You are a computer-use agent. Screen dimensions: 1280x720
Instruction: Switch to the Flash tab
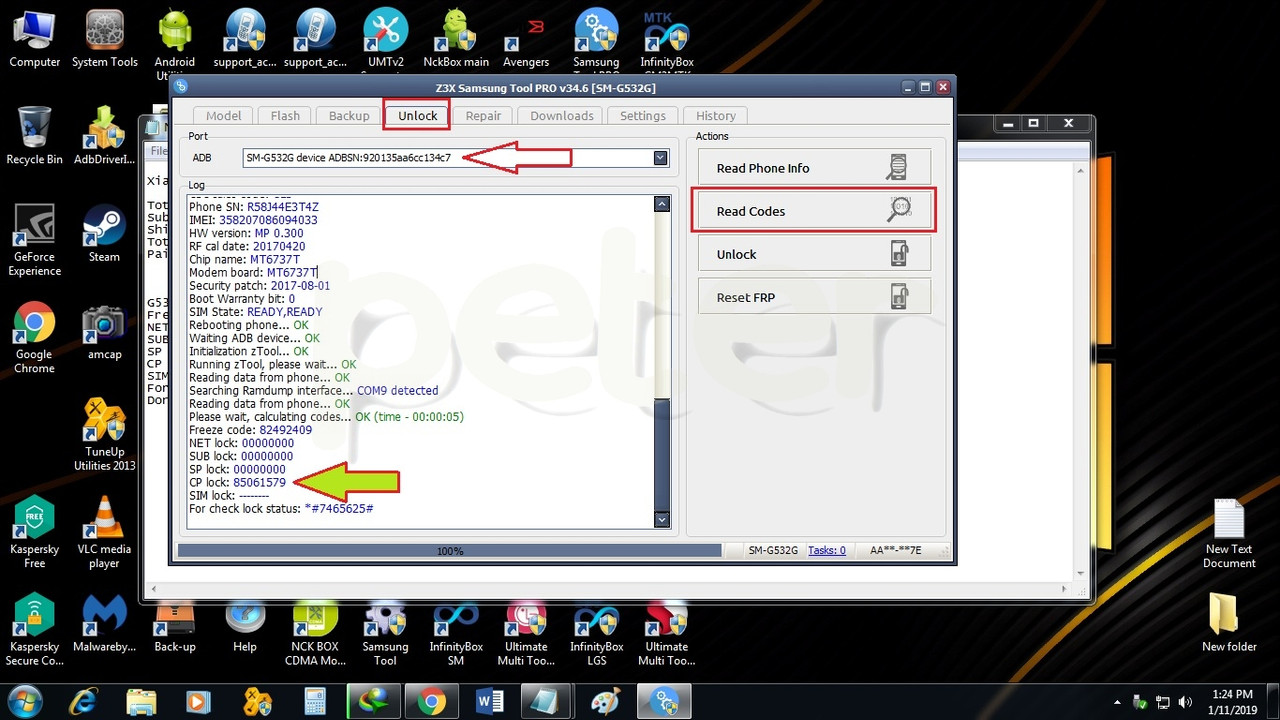tap(285, 116)
